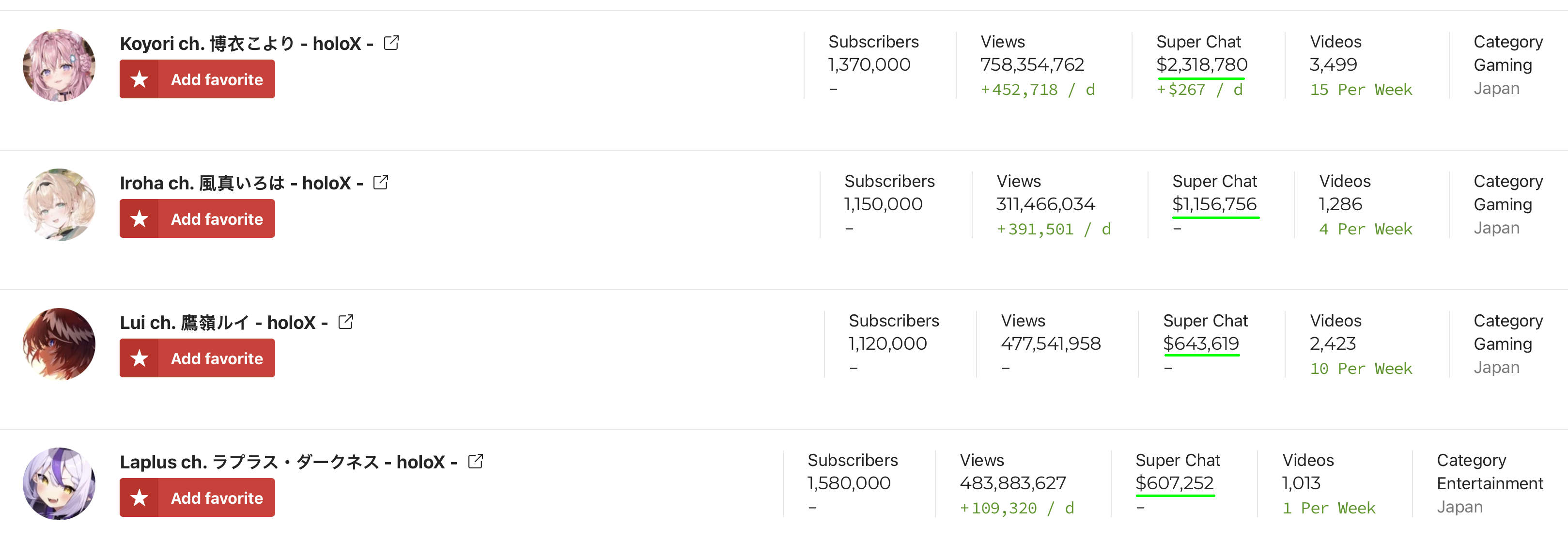Screen dimensions: 1568x558
Task: Click Koyori's Super Chat amount $2,318,780
Action: [x=1202, y=64]
